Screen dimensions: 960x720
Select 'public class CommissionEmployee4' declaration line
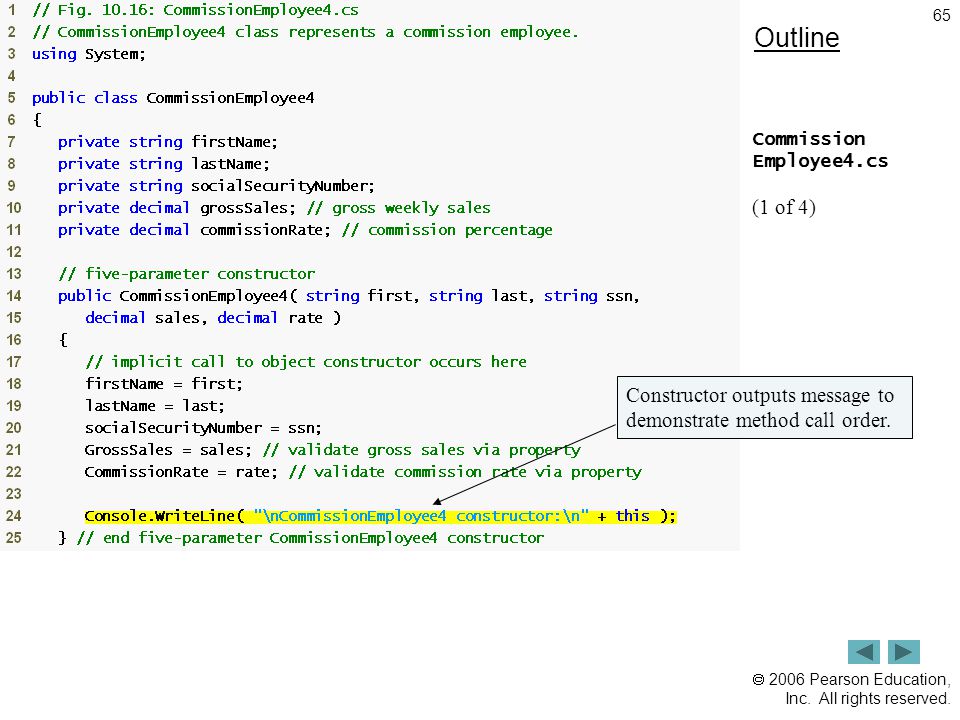coord(173,98)
